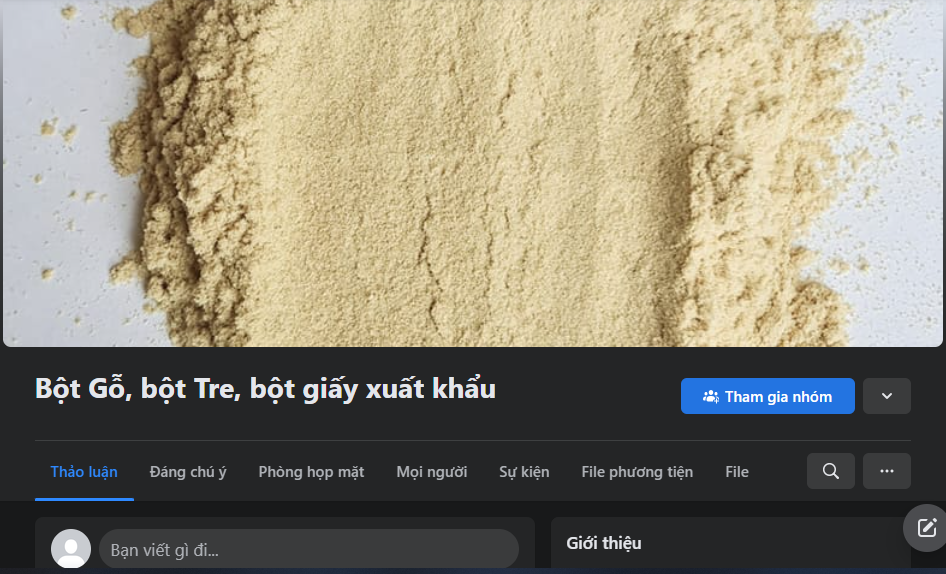
Task: Click the Giới thiệu section heading
Action: point(603,543)
